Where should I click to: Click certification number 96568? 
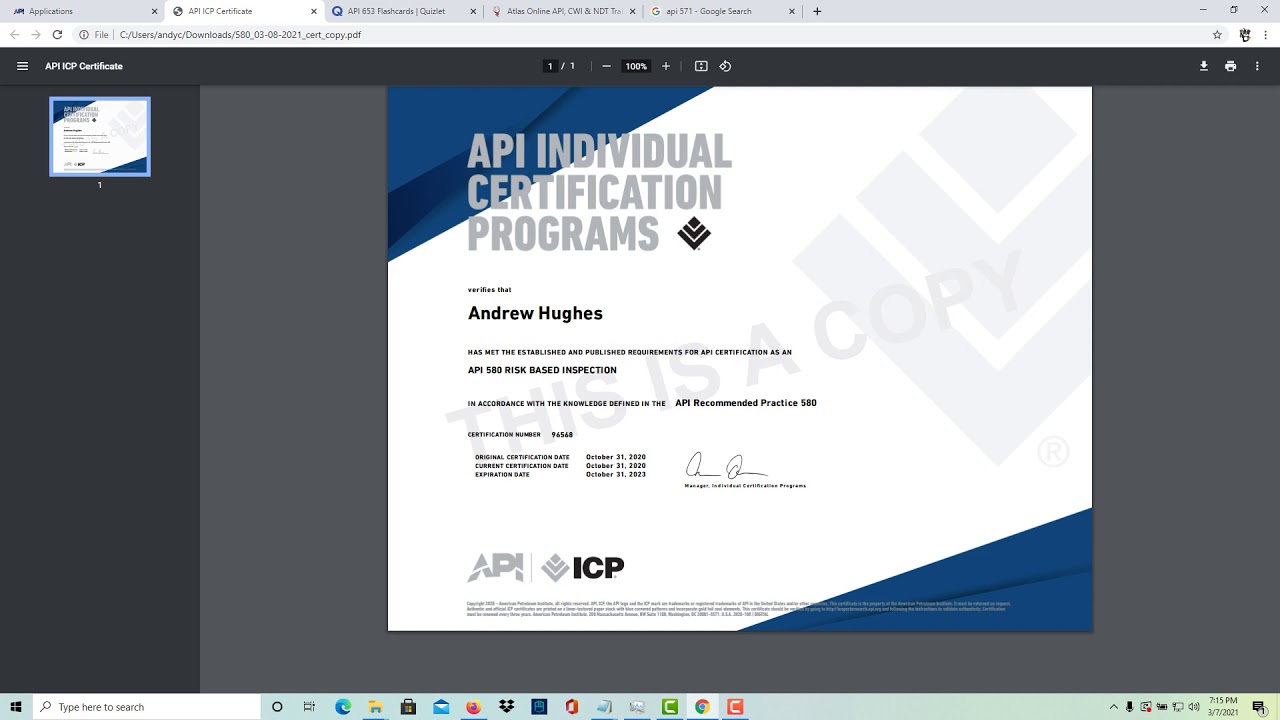[562, 435]
